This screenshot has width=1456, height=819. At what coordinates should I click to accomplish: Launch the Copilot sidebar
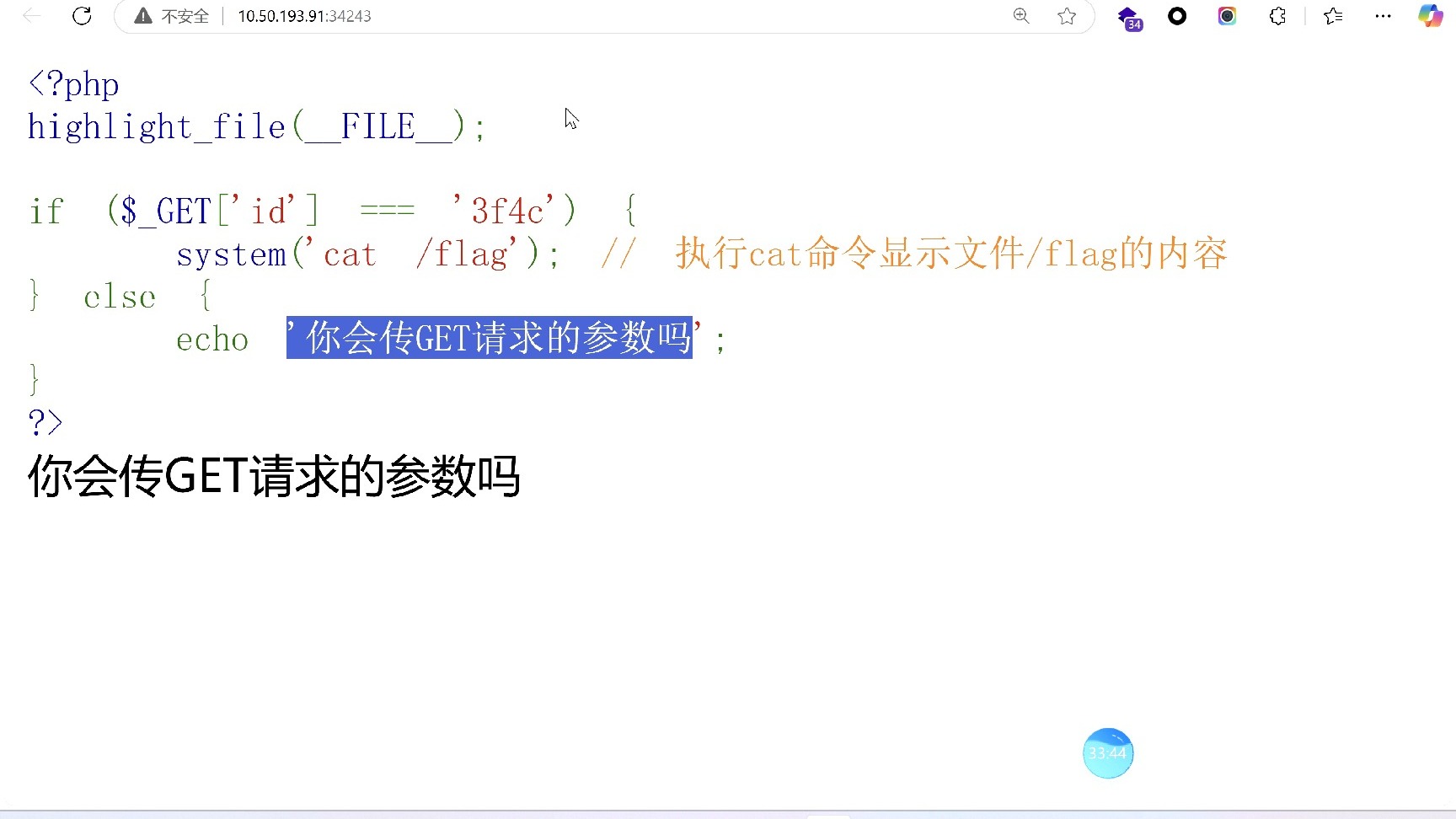pyautogui.click(x=1430, y=16)
